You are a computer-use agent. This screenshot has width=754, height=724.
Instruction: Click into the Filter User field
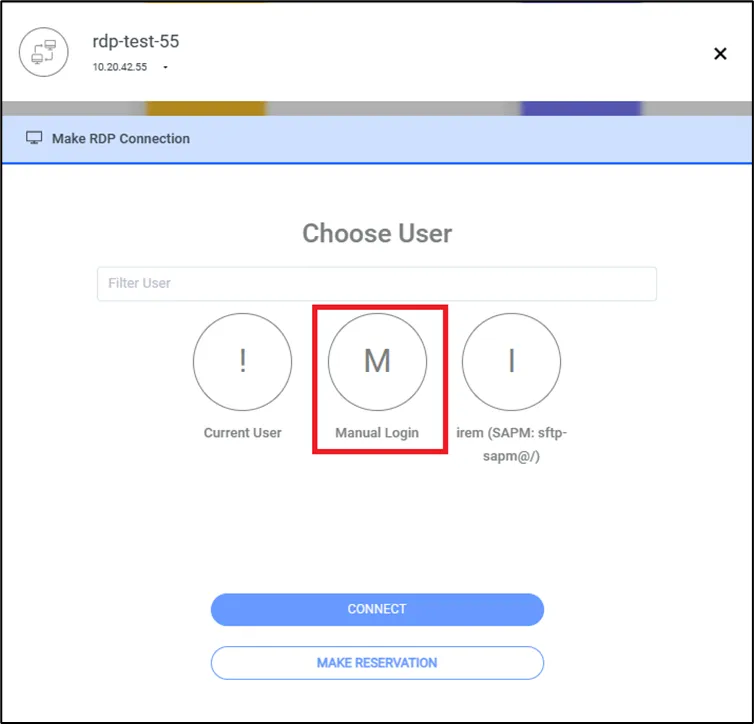click(x=377, y=284)
